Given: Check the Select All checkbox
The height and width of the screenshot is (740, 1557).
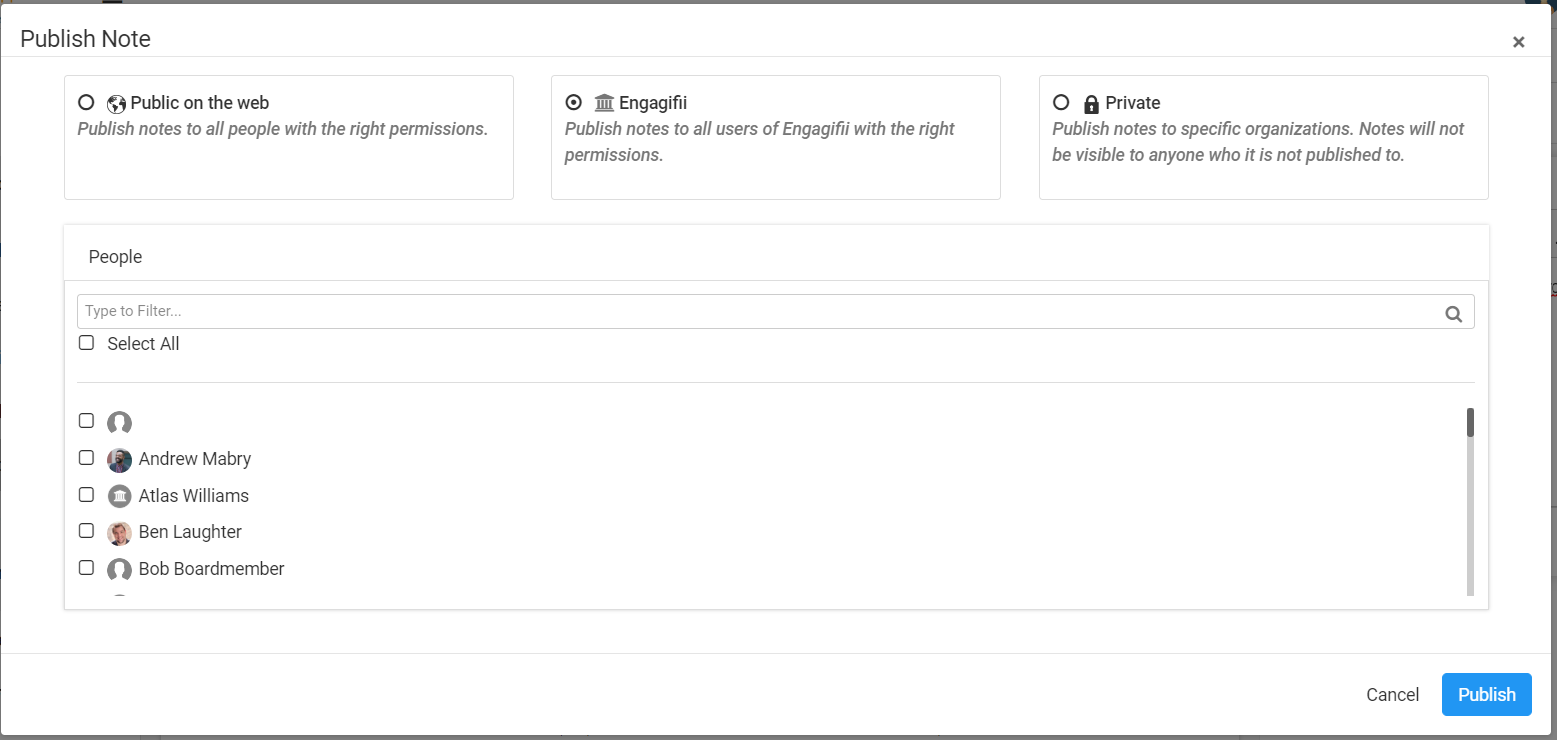Looking at the screenshot, I should click(86, 343).
